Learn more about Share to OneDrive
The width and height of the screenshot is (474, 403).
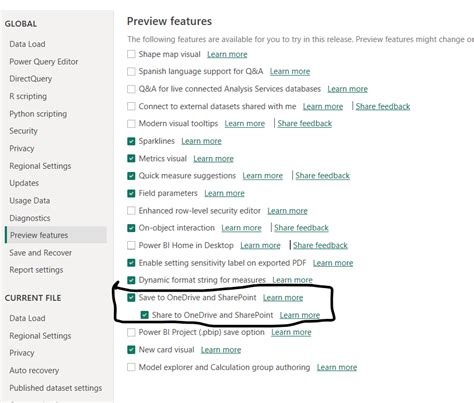(x=300, y=315)
